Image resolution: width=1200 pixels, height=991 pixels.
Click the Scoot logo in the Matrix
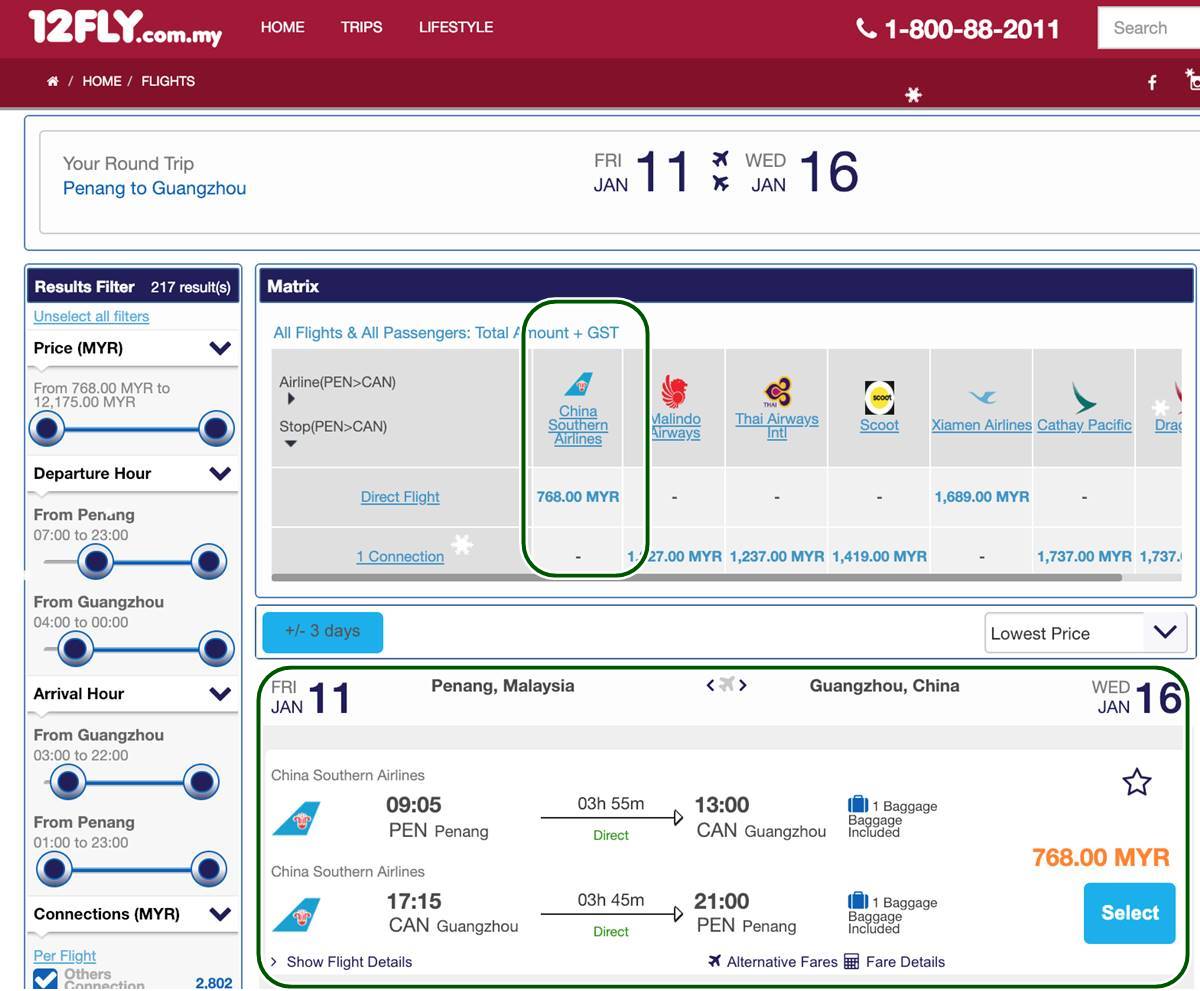pos(879,397)
